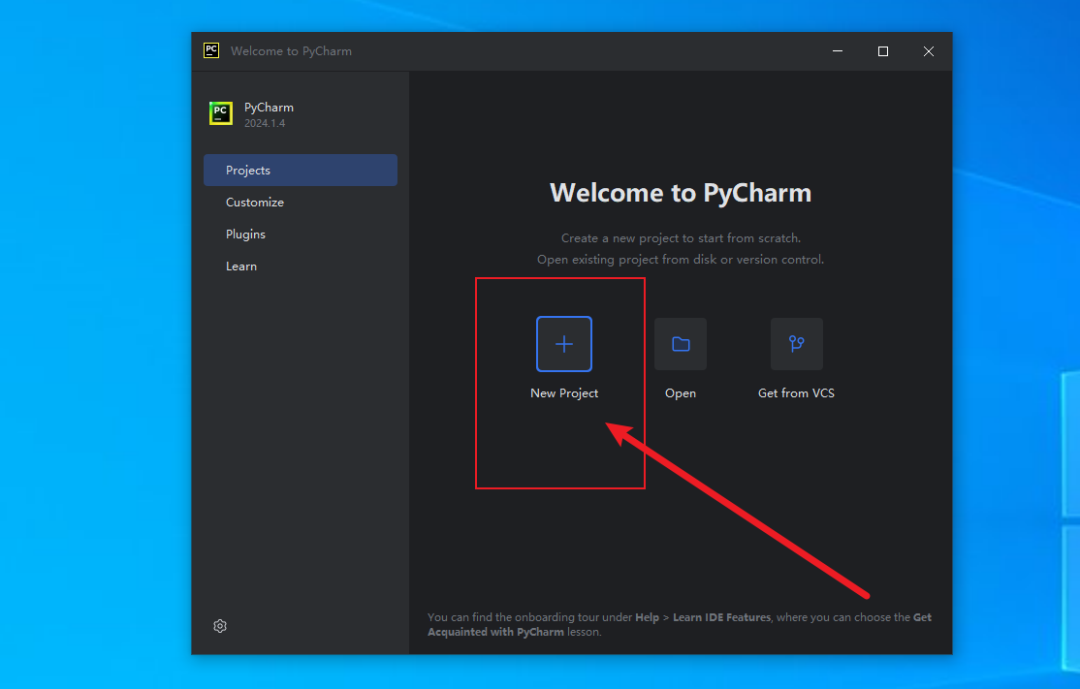Go to the Learn tab

[x=300, y=266]
